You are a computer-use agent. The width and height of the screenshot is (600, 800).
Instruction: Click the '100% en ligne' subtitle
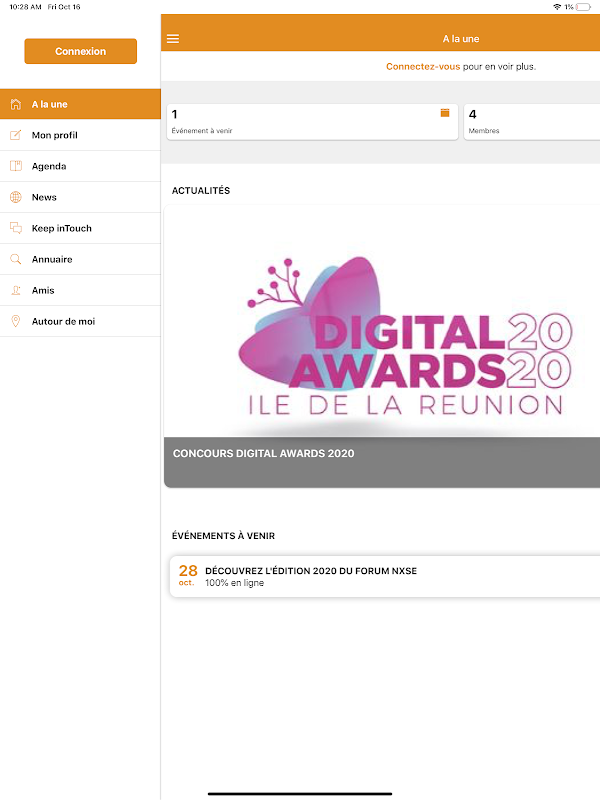tap(234, 583)
